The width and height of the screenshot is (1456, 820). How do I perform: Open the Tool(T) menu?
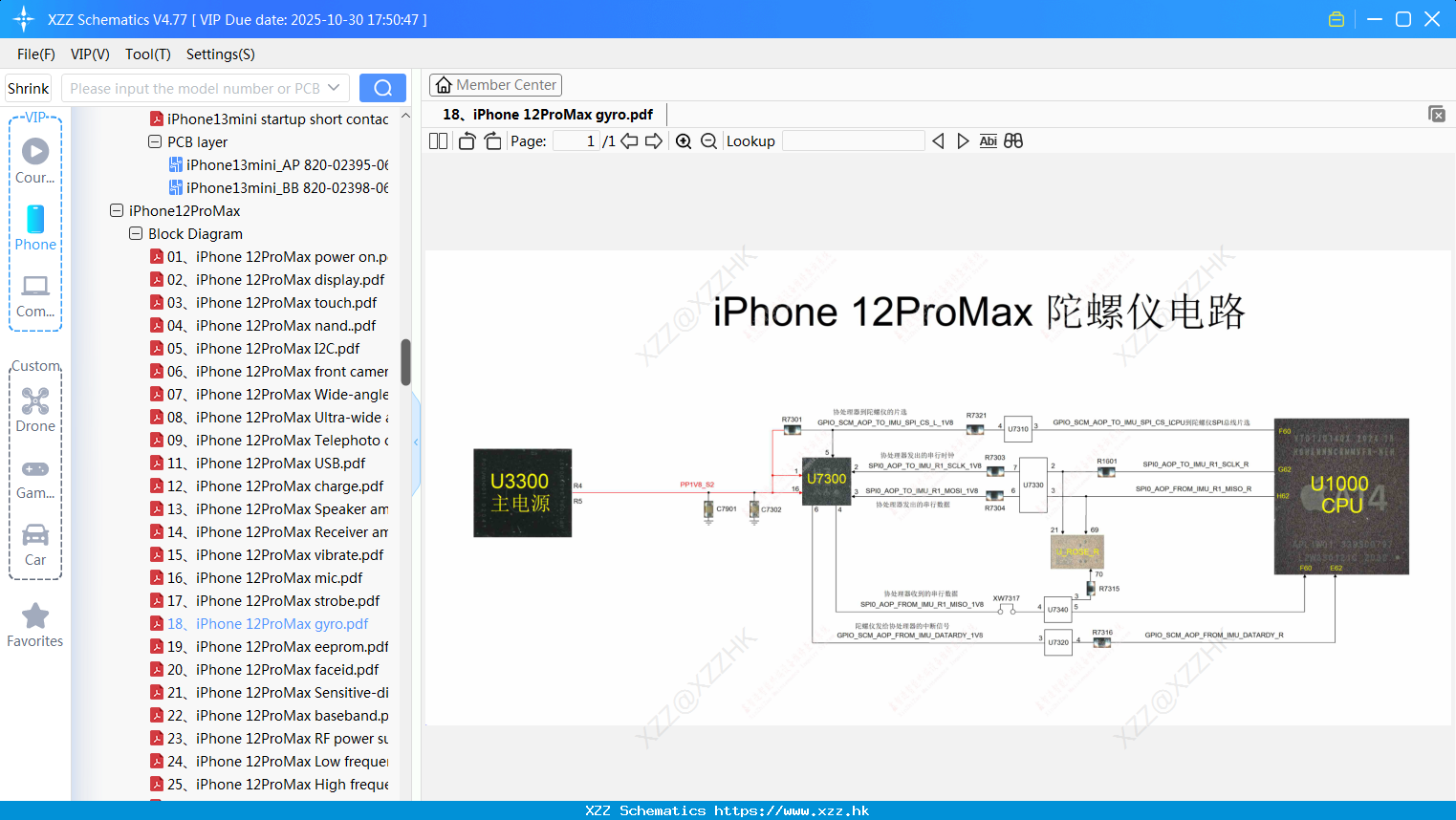(x=148, y=54)
